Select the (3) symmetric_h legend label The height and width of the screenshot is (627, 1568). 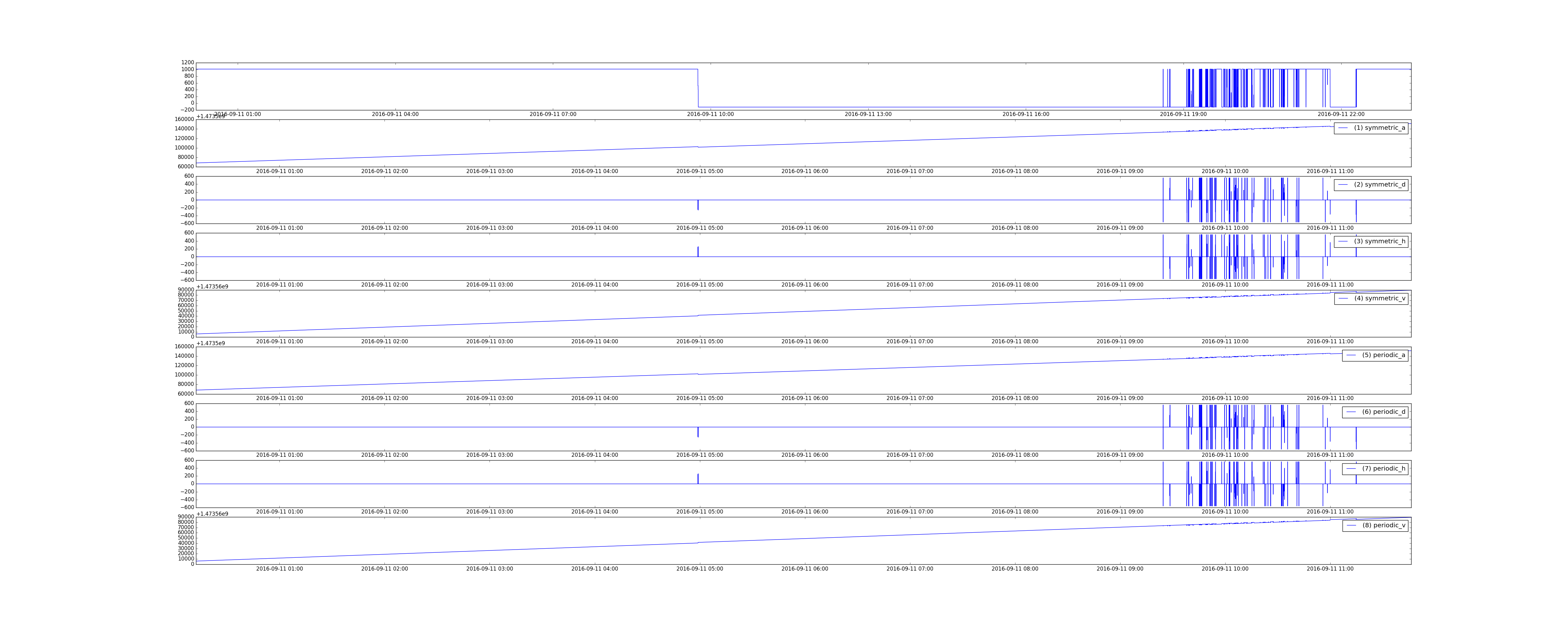click(1380, 241)
